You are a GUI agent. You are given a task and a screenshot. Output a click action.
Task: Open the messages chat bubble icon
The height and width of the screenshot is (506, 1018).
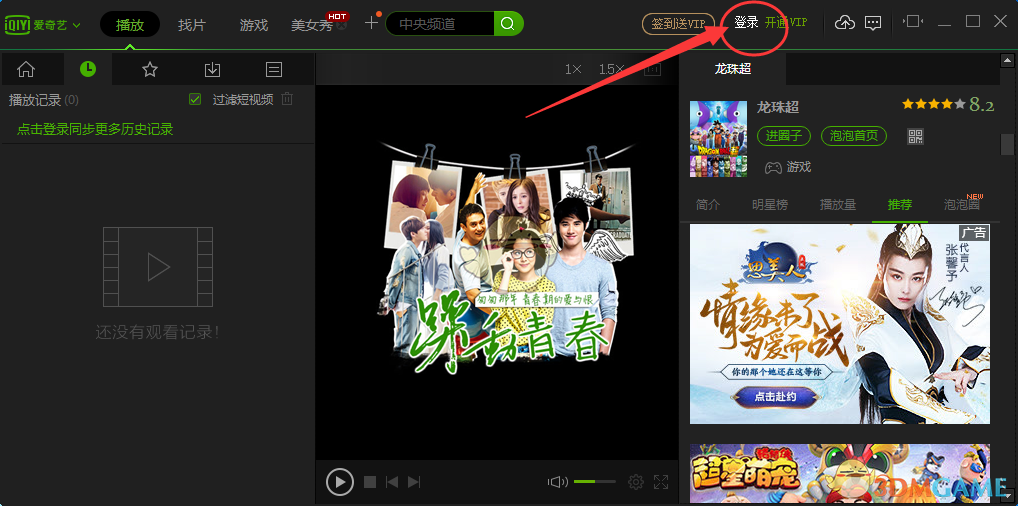coord(873,23)
